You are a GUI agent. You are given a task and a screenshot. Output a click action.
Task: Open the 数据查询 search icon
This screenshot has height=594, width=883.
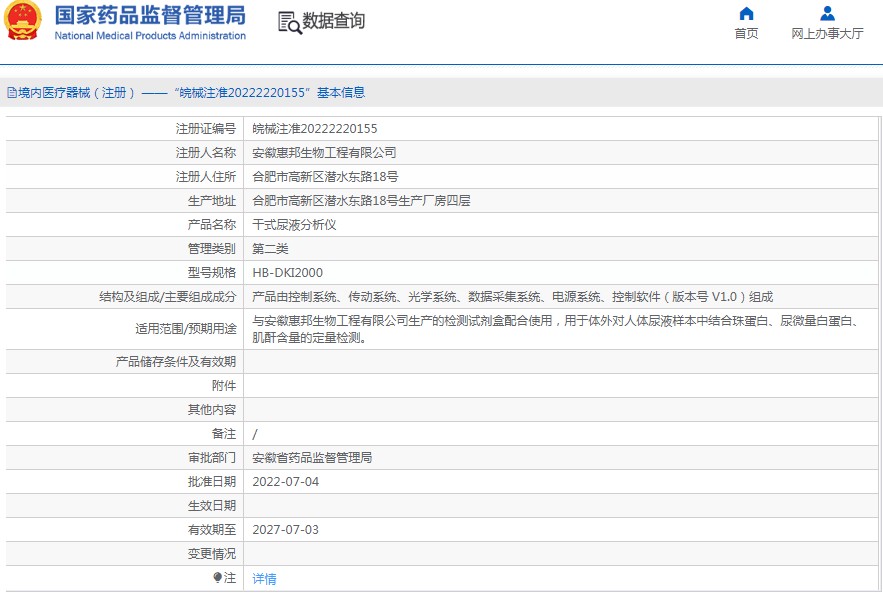point(289,23)
